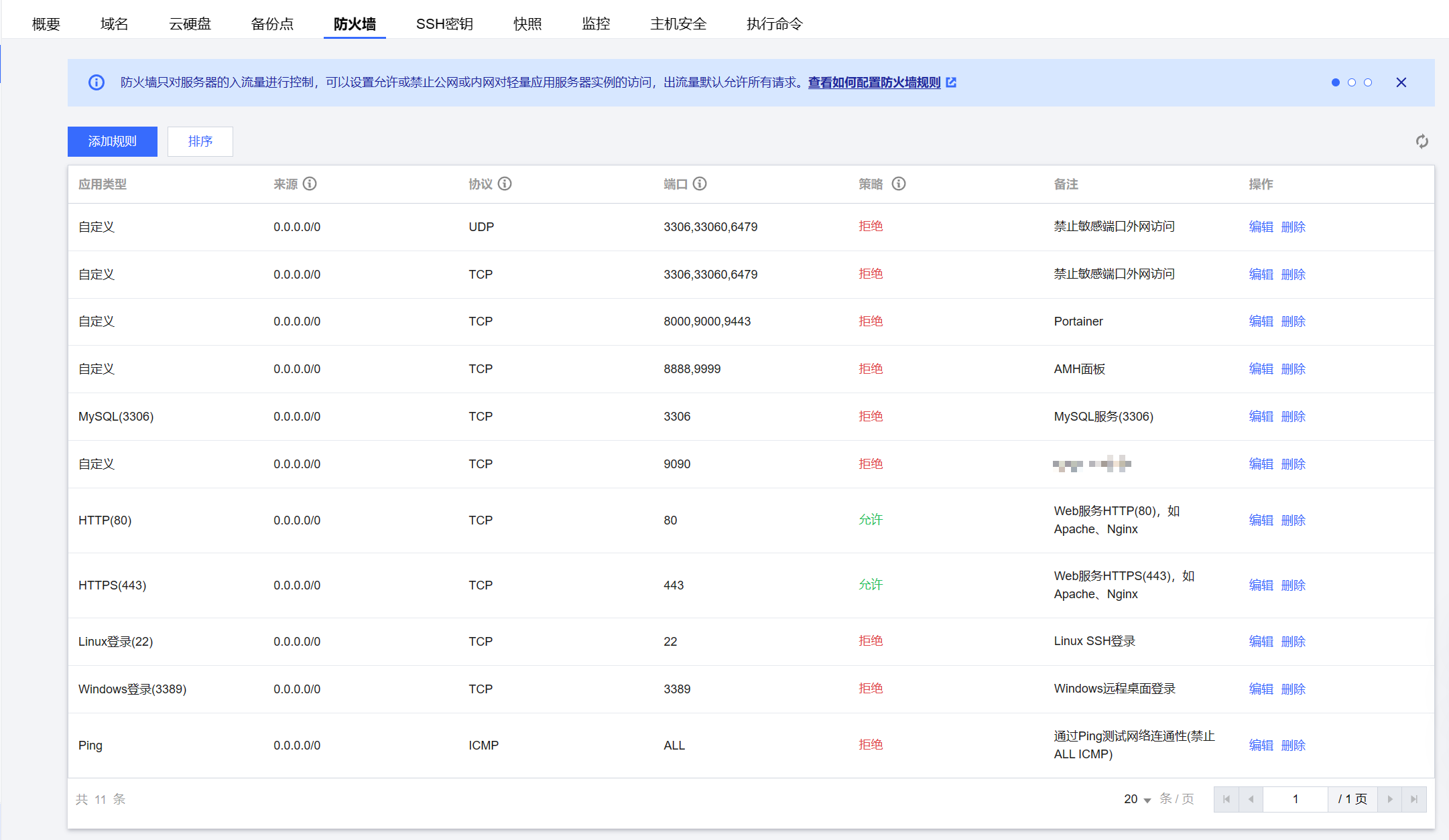Click 编辑 for the Portainer rule
Image resolution: width=1449 pixels, height=840 pixels.
(1261, 322)
